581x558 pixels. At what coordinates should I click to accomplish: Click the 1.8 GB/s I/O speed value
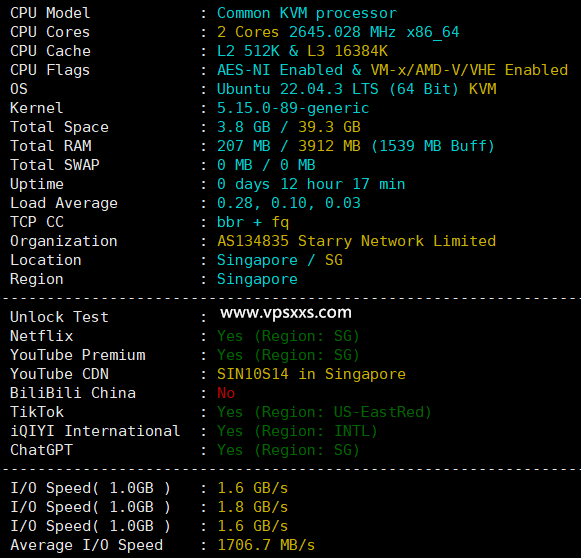pos(253,507)
